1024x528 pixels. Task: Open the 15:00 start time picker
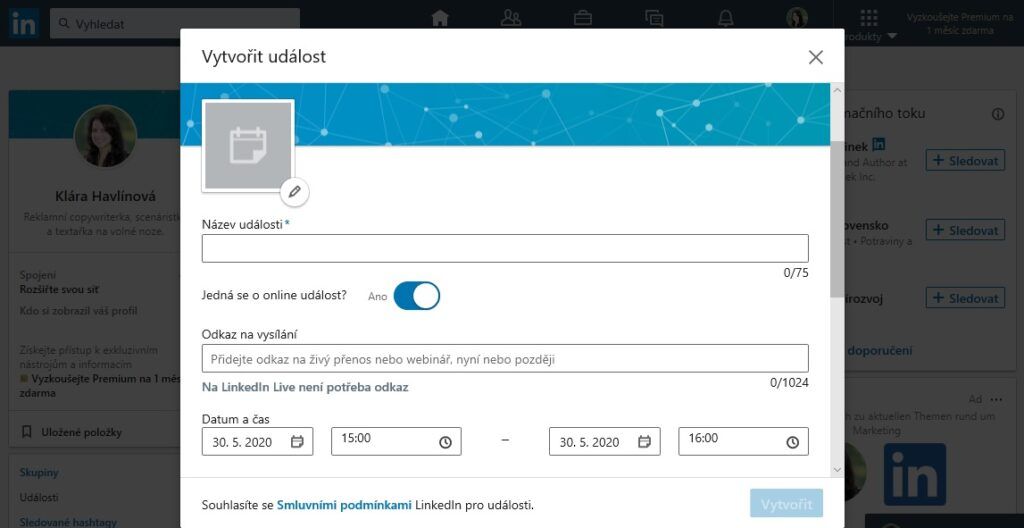[x=395, y=441]
